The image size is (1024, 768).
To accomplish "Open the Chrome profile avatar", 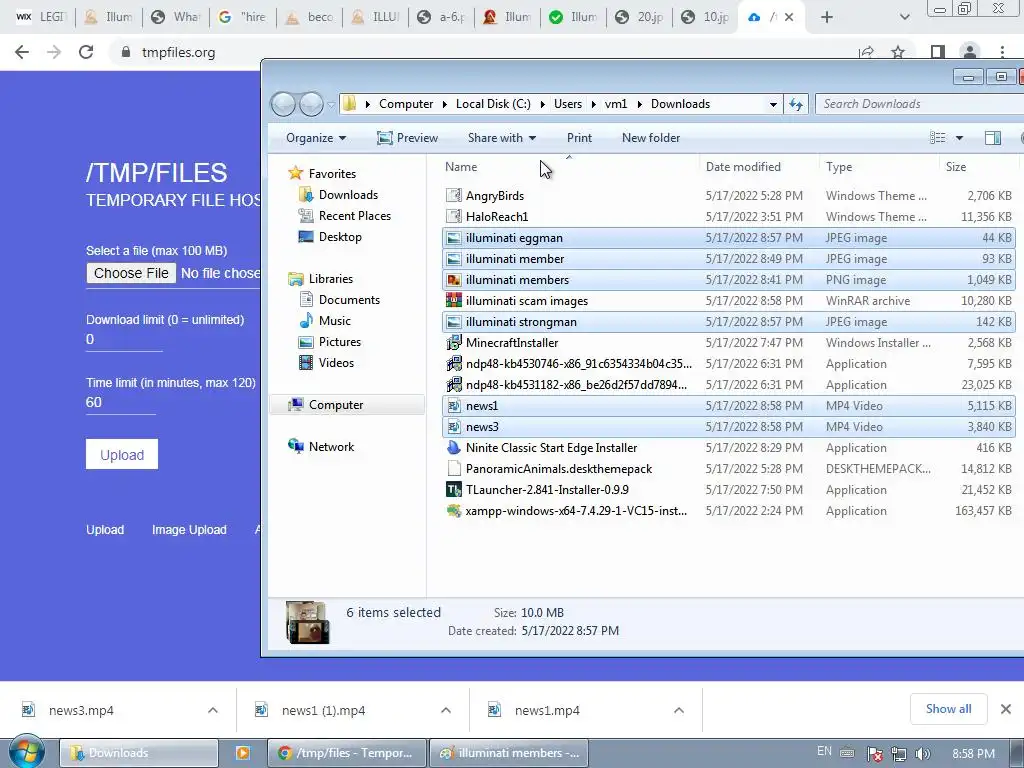I will [970, 52].
